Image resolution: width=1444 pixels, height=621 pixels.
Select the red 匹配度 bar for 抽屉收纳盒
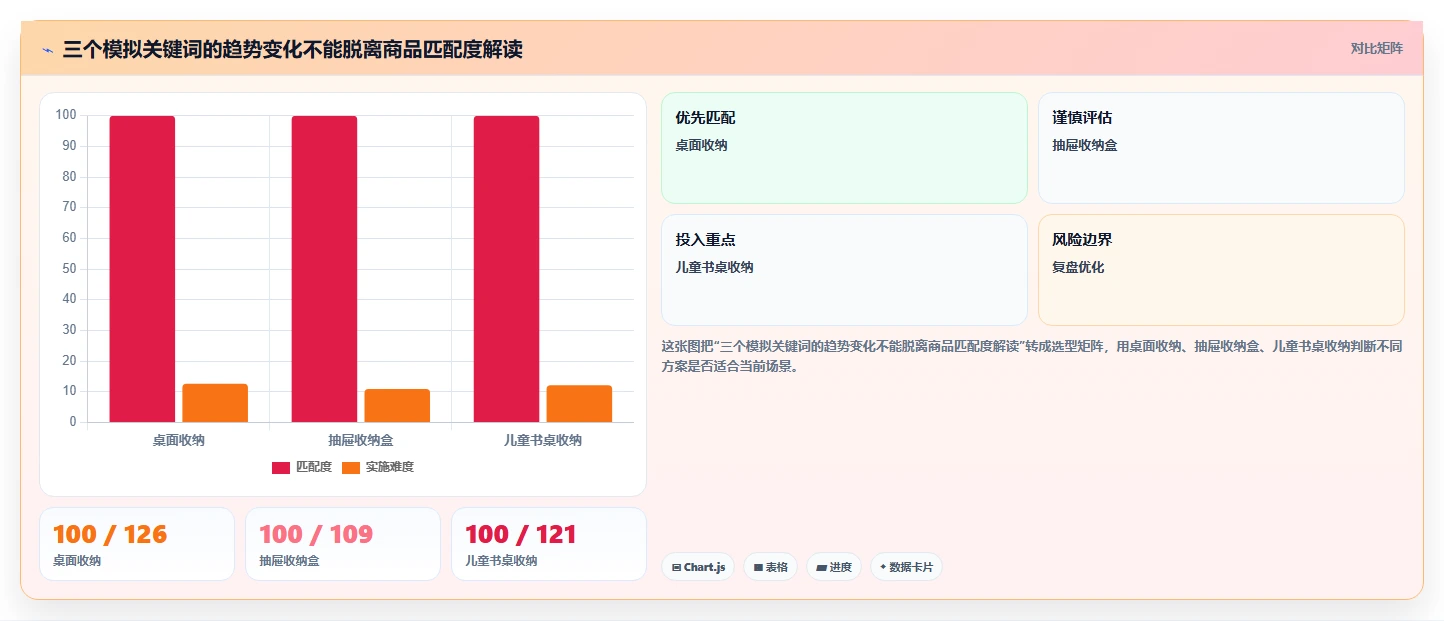pos(324,269)
